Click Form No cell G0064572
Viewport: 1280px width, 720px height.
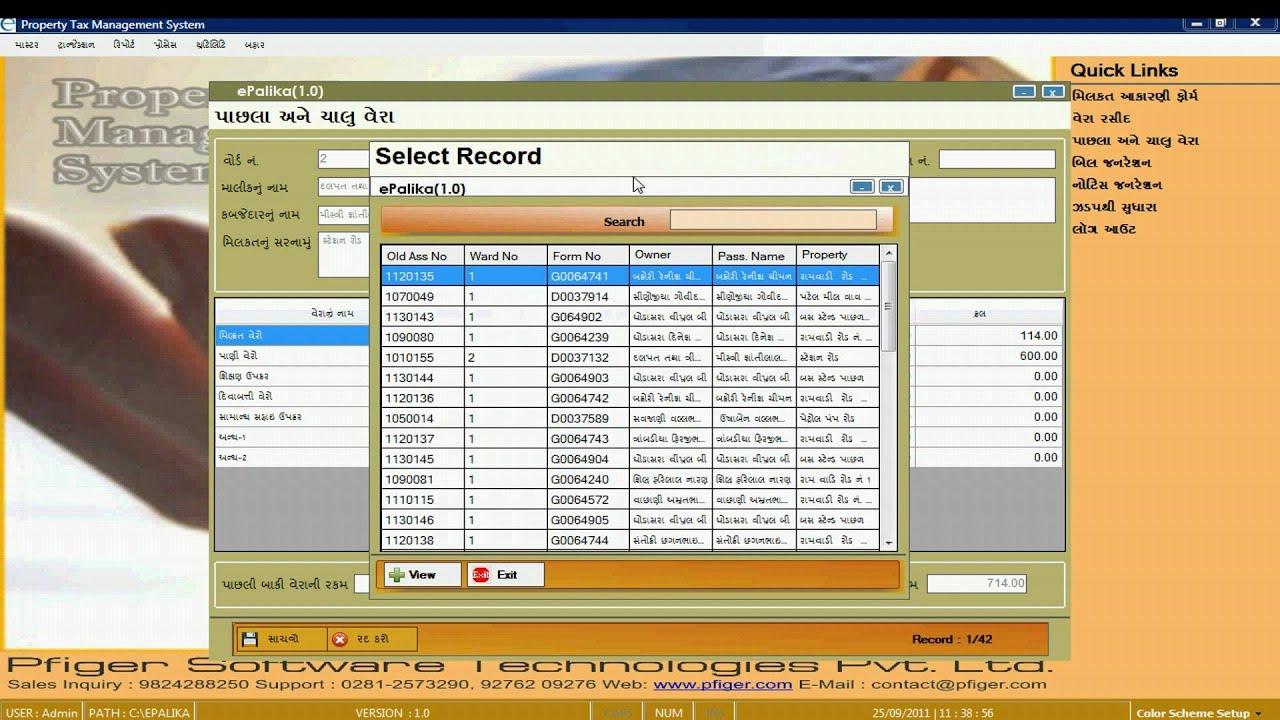588,500
